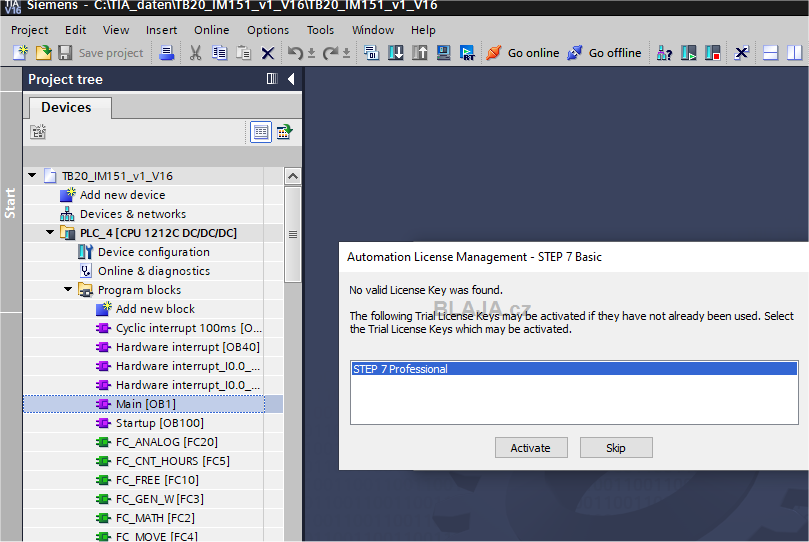Click project tree scroll up arrow

click(x=293, y=176)
